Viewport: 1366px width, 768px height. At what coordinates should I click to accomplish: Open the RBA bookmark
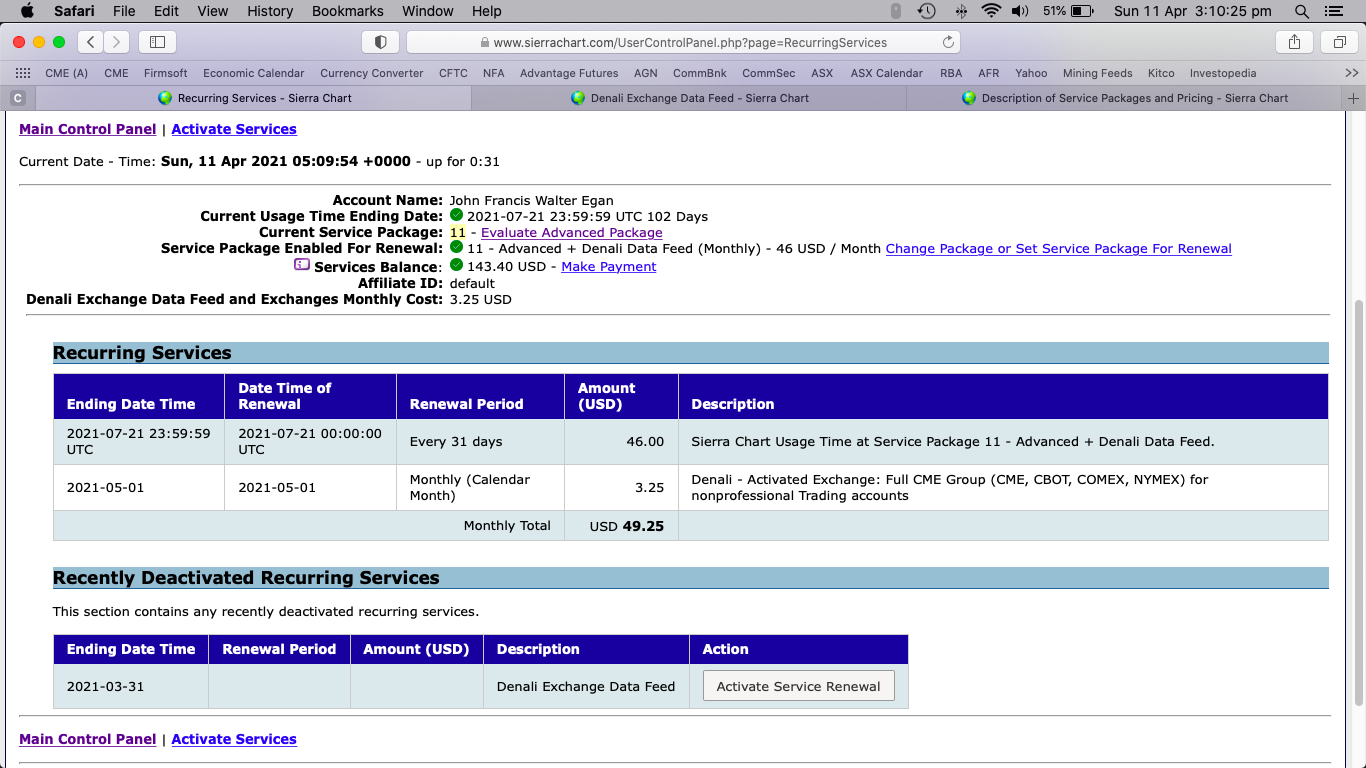point(951,73)
